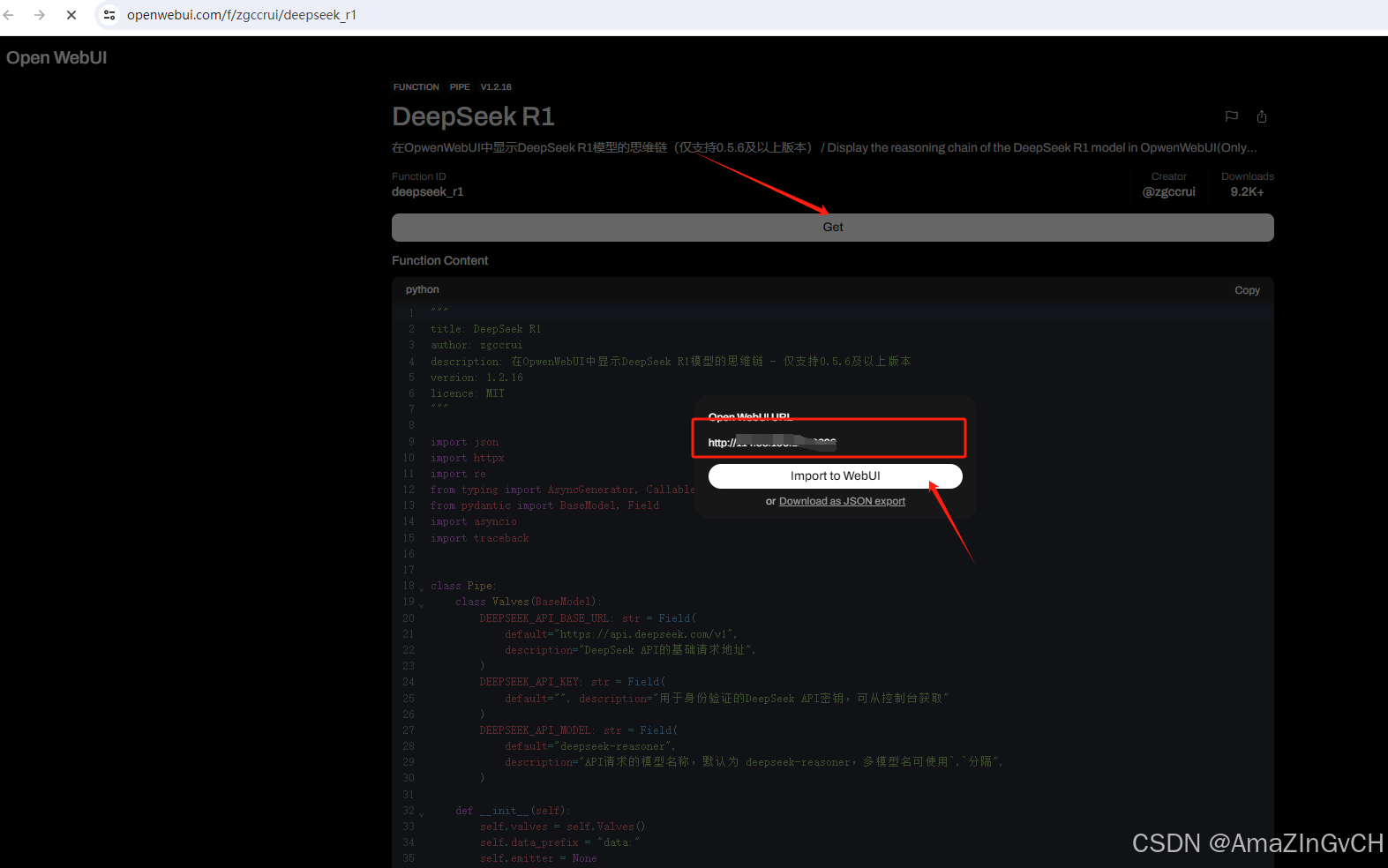This screenshot has width=1388, height=868.
Task: Click 'DEEPSEEK_API_BASE_URL' code line
Action: (588, 618)
